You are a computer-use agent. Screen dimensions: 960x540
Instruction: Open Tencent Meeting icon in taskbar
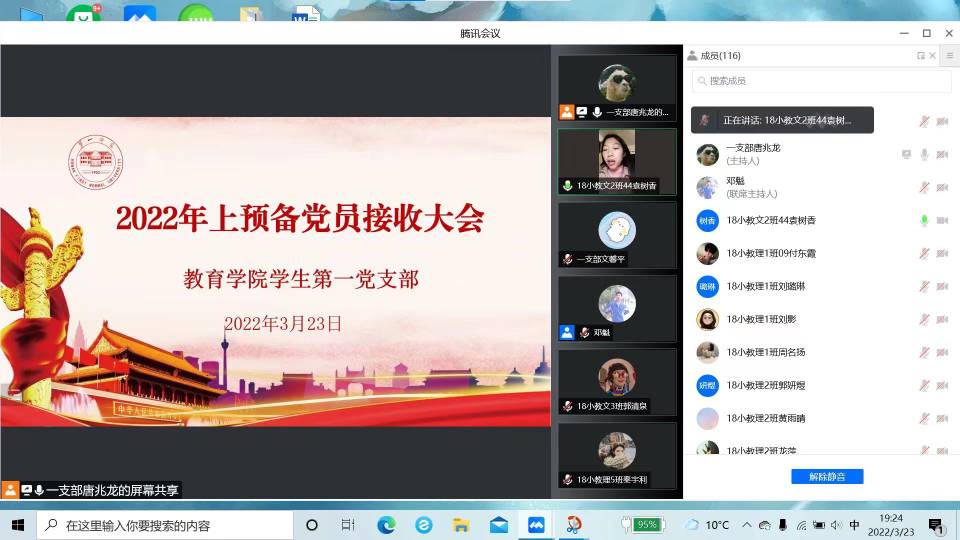537,525
